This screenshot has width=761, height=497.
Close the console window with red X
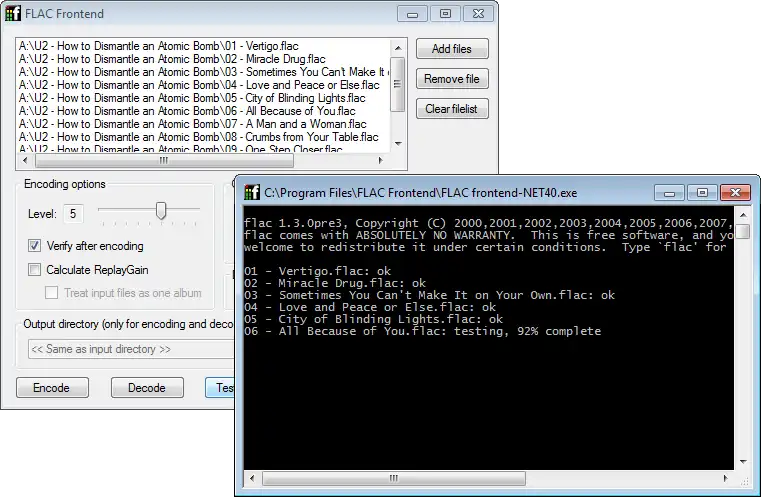point(735,193)
